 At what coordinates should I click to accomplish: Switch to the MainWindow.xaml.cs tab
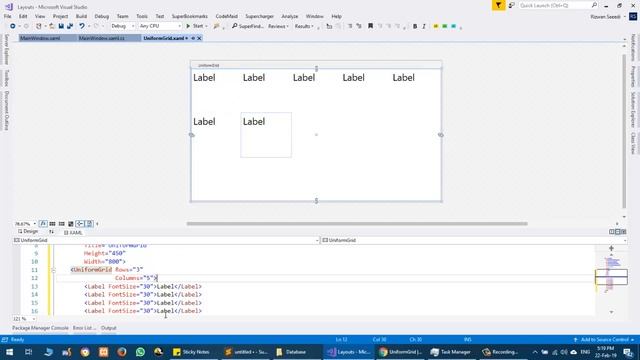(102, 38)
